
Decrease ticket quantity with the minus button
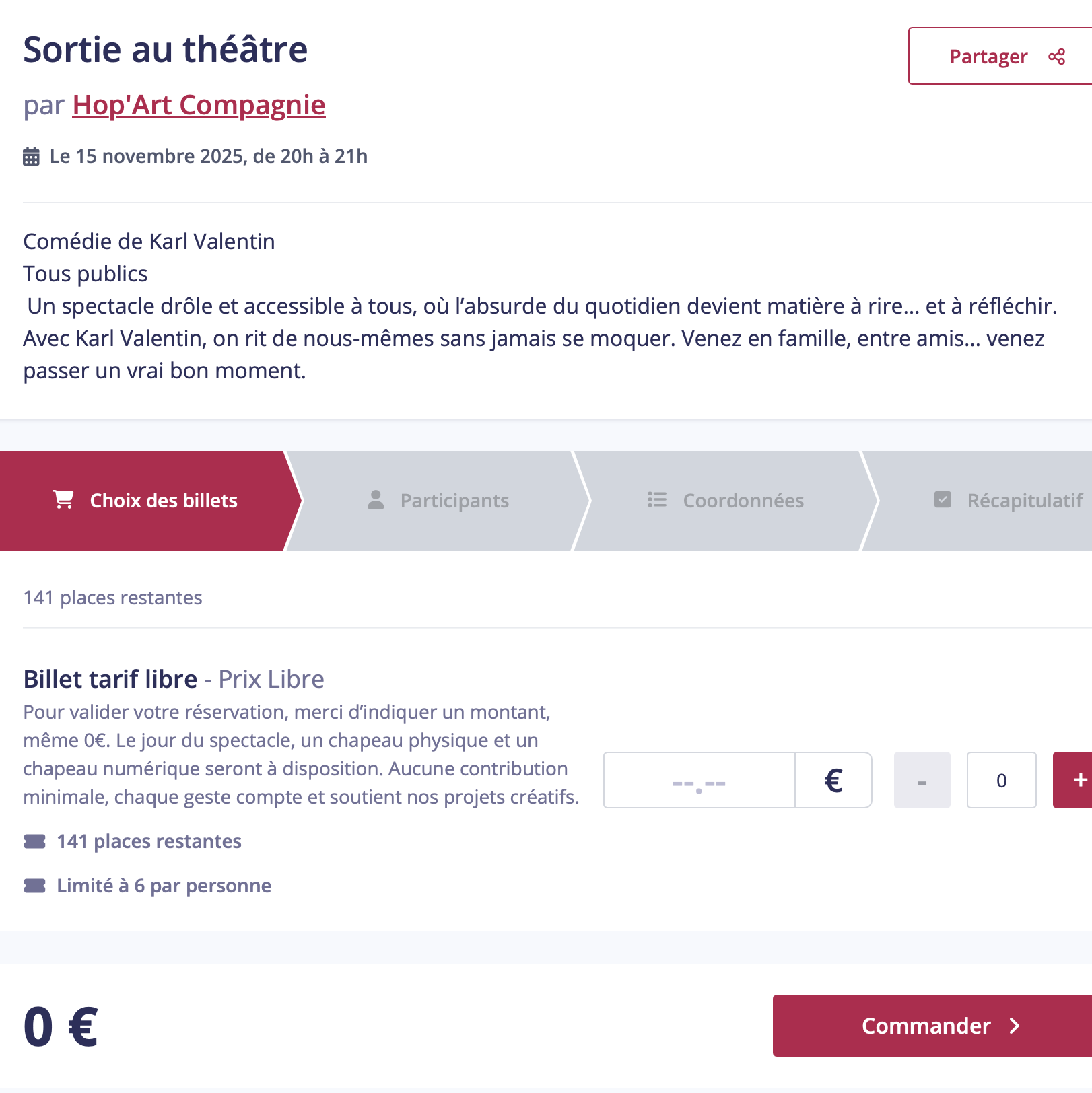922,780
